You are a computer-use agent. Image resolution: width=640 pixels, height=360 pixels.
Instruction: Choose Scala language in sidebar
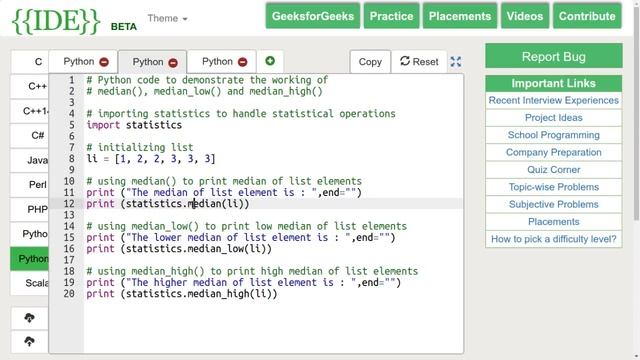tap(30, 283)
